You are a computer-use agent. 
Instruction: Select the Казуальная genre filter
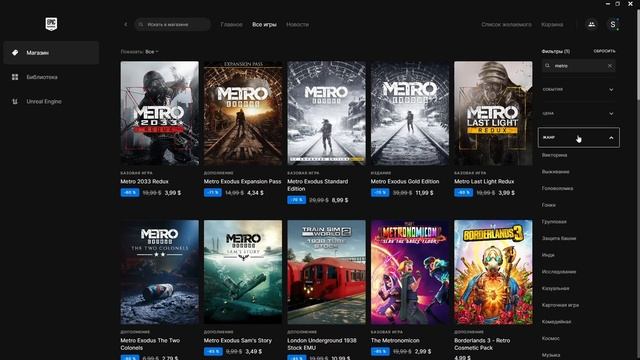(555, 289)
